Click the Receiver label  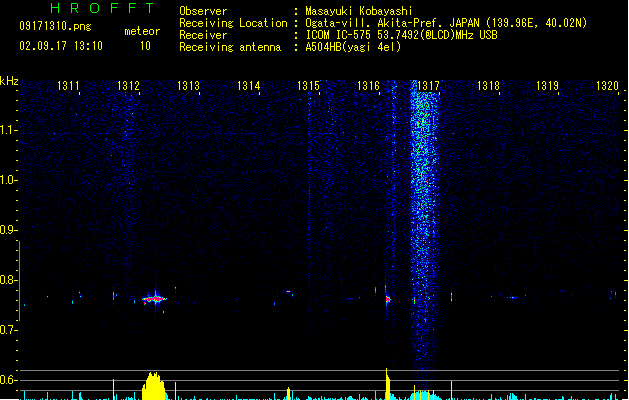click(203, 35)
